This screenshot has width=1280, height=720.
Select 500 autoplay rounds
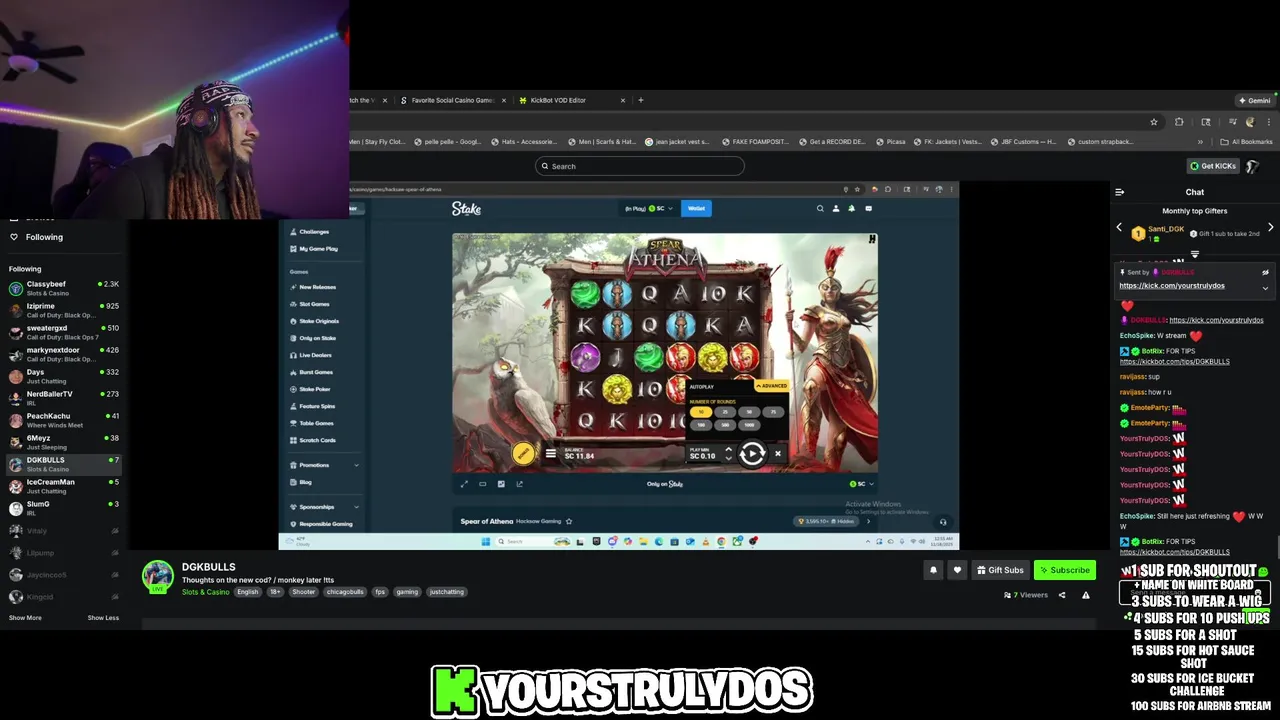[x=725, y=424]
